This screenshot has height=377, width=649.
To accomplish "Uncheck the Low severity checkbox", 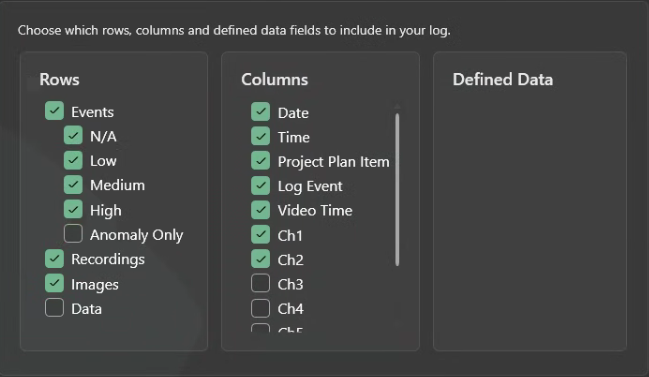I will pos(73,160).
